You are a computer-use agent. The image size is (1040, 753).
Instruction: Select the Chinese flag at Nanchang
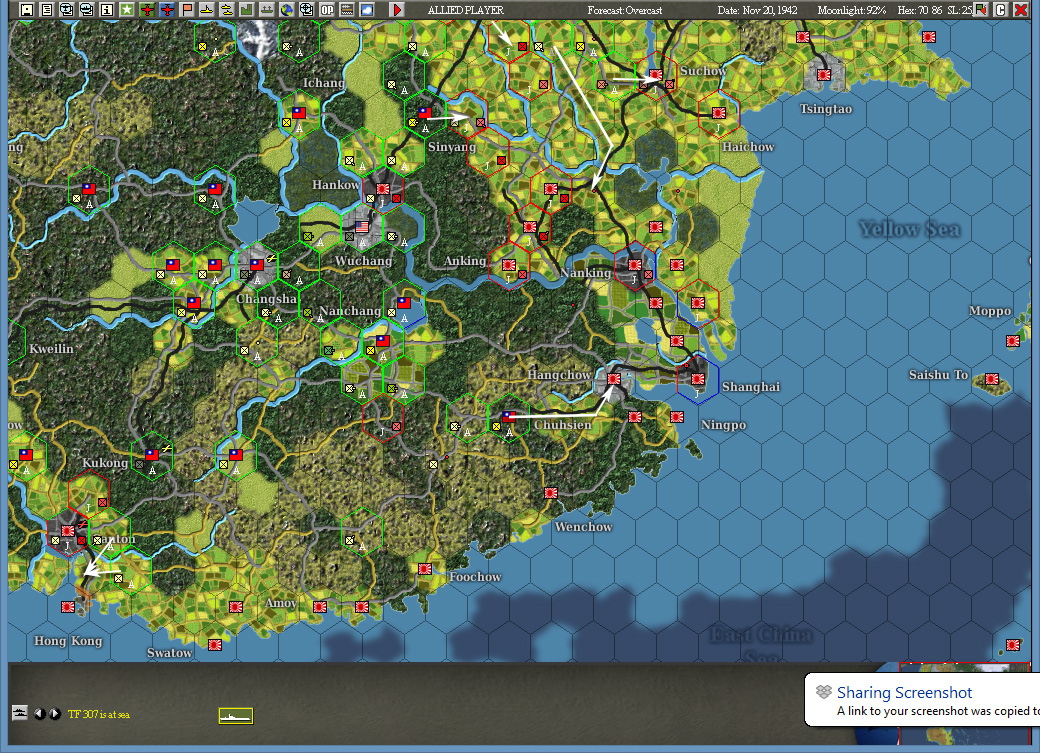383,340
